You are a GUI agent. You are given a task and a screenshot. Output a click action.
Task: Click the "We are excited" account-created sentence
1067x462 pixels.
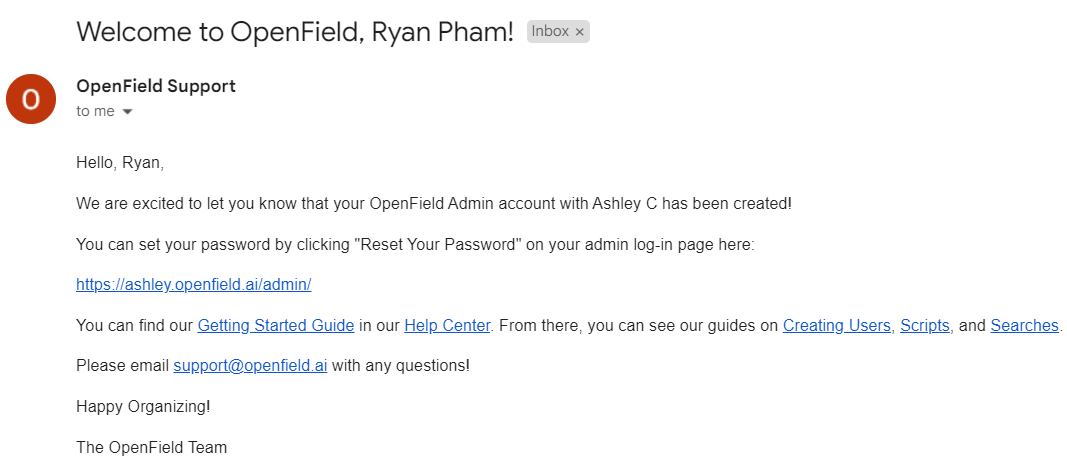coord(434,203)
